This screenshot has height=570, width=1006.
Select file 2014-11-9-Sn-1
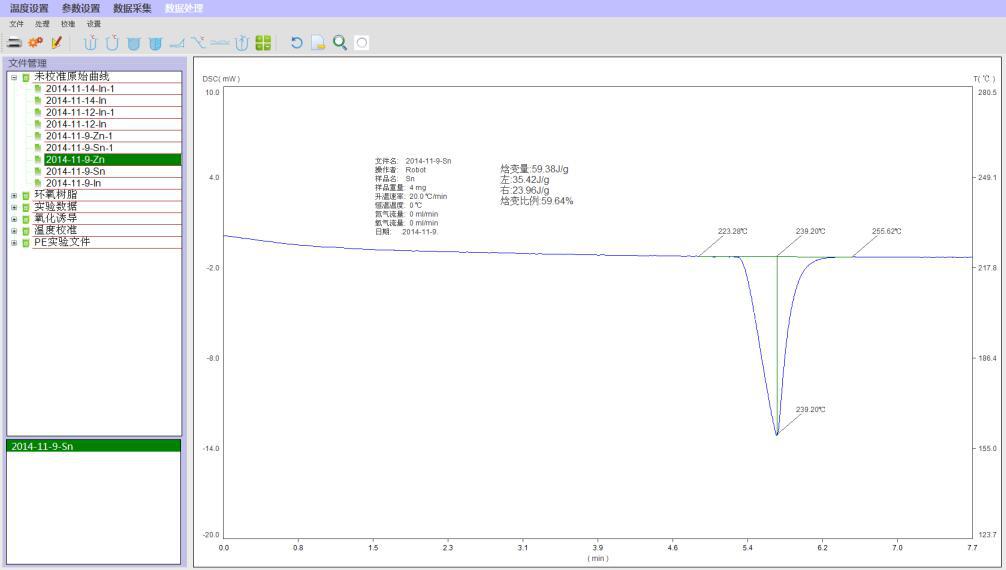point(79,148)
